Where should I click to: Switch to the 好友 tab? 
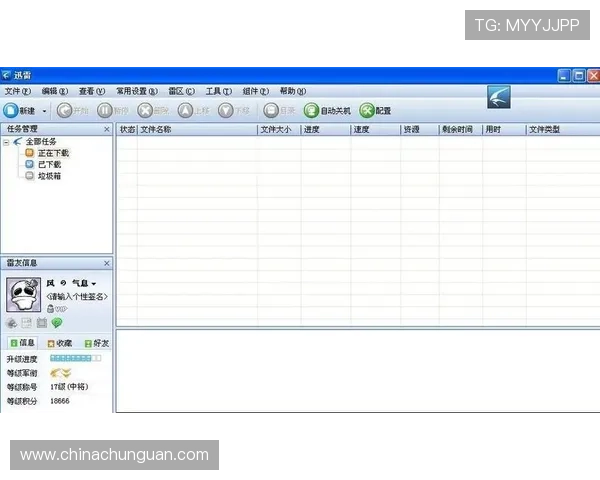[97, 343]
